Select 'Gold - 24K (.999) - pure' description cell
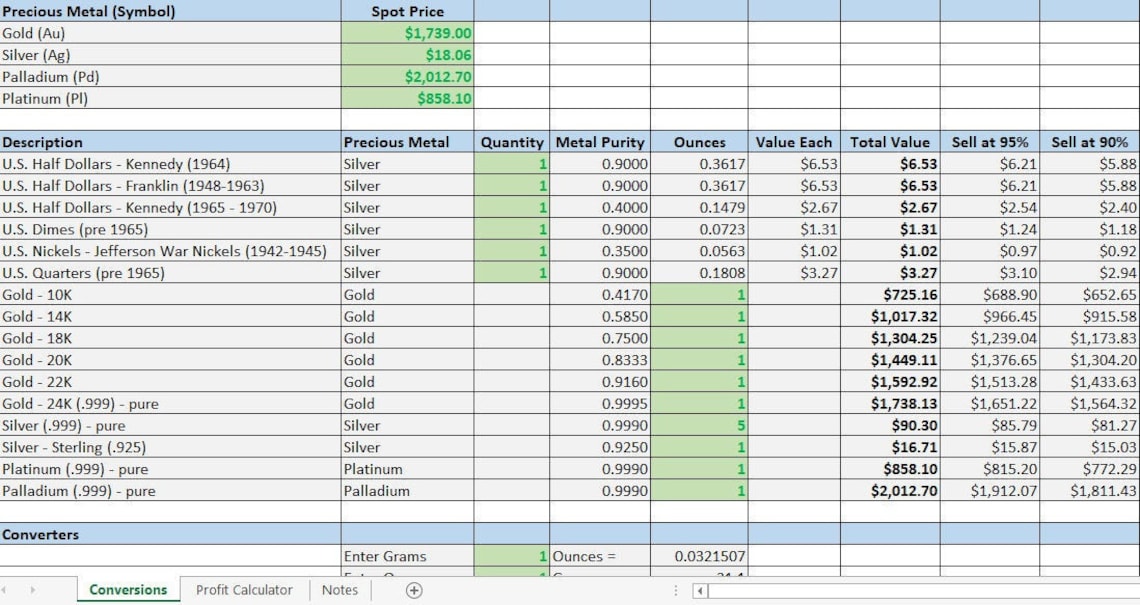Viewport: 1140px width, 605px height. 170,404
